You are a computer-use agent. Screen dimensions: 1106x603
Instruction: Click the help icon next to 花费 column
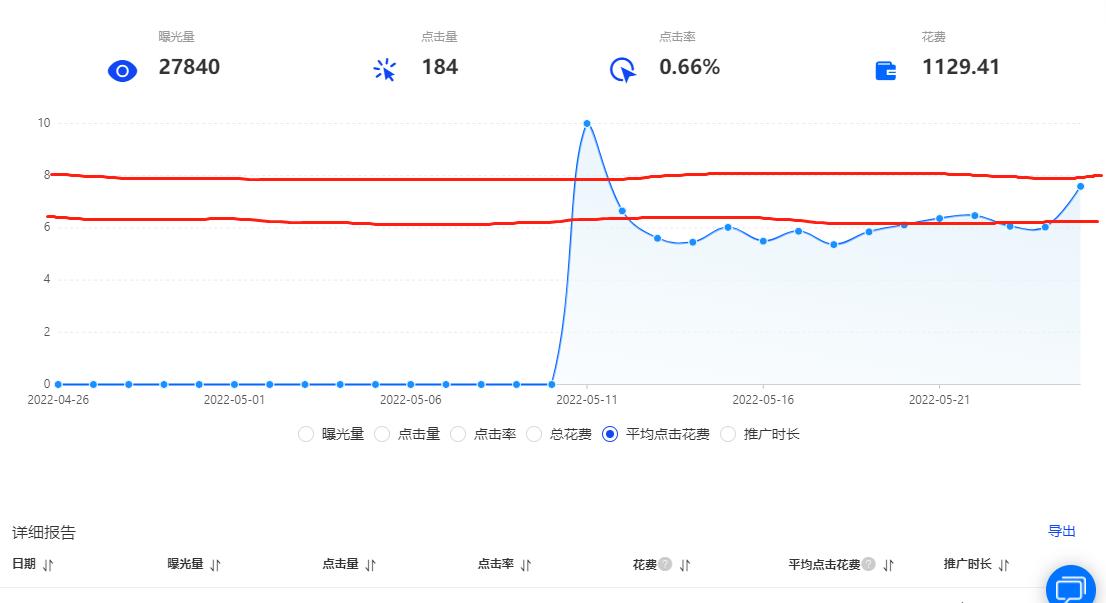tap(663, 564)
